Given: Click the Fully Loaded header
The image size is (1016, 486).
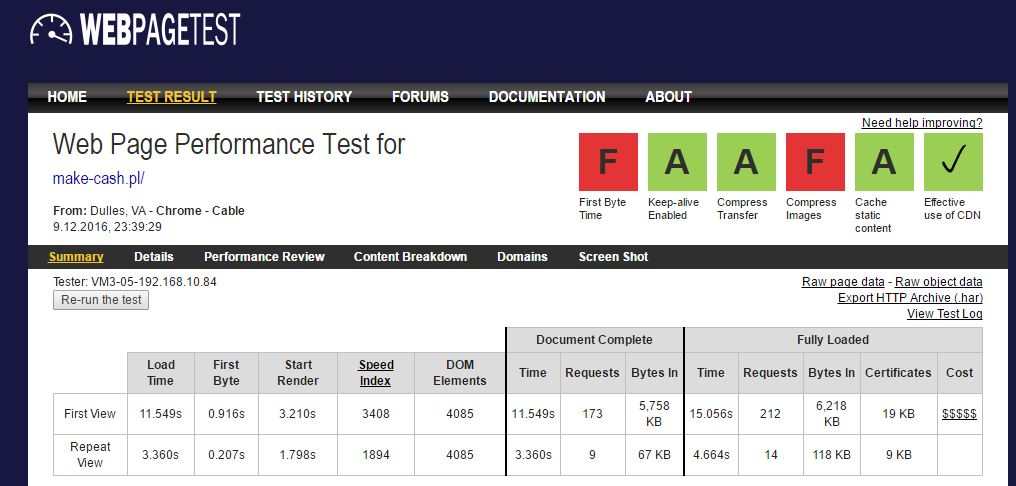Looking at the screenshot, I should point(833,340).
